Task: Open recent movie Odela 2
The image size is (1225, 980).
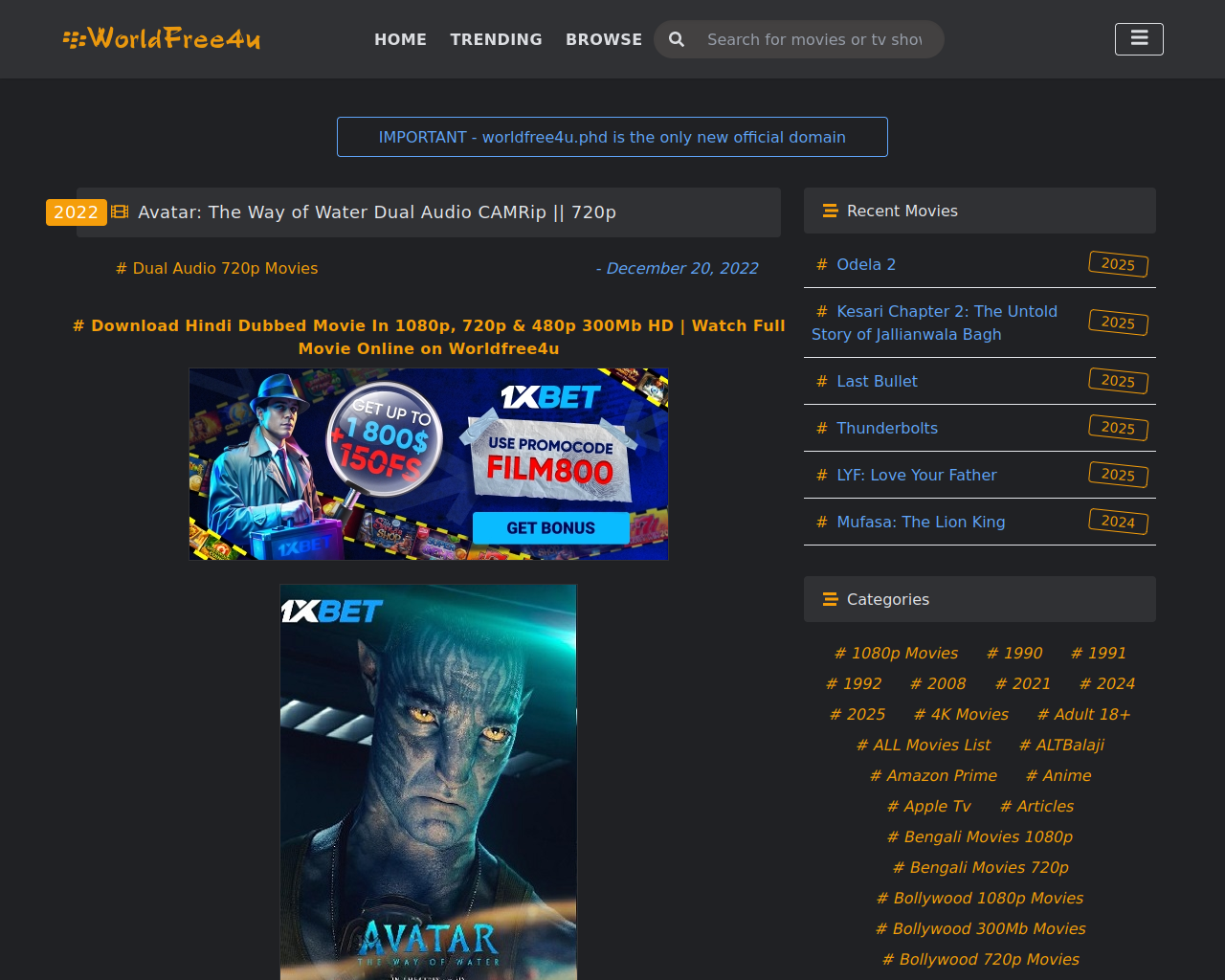Action: pos(866,264)
